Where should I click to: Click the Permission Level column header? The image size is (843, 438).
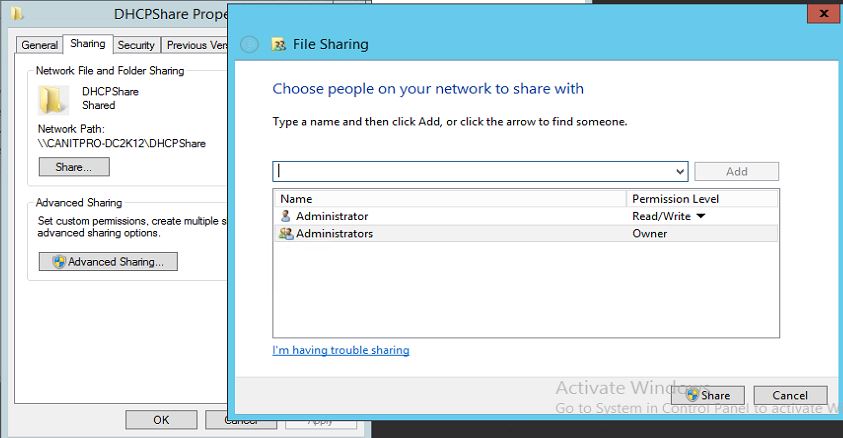pyautogui.click(x=702, y=199)
